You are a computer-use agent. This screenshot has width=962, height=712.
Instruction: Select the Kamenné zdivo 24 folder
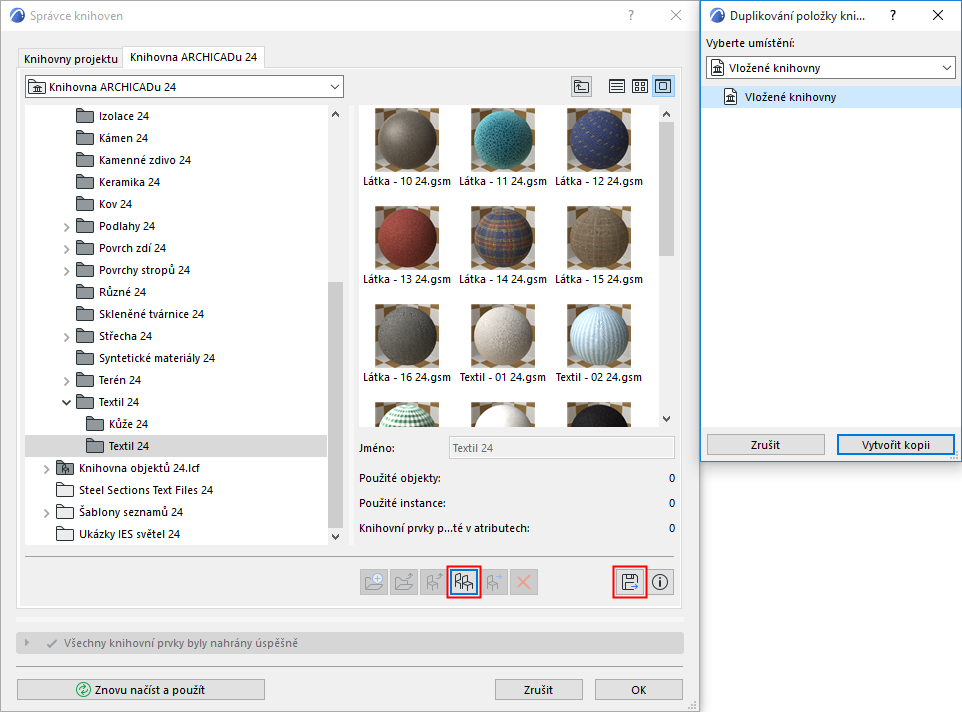[134, 160]
